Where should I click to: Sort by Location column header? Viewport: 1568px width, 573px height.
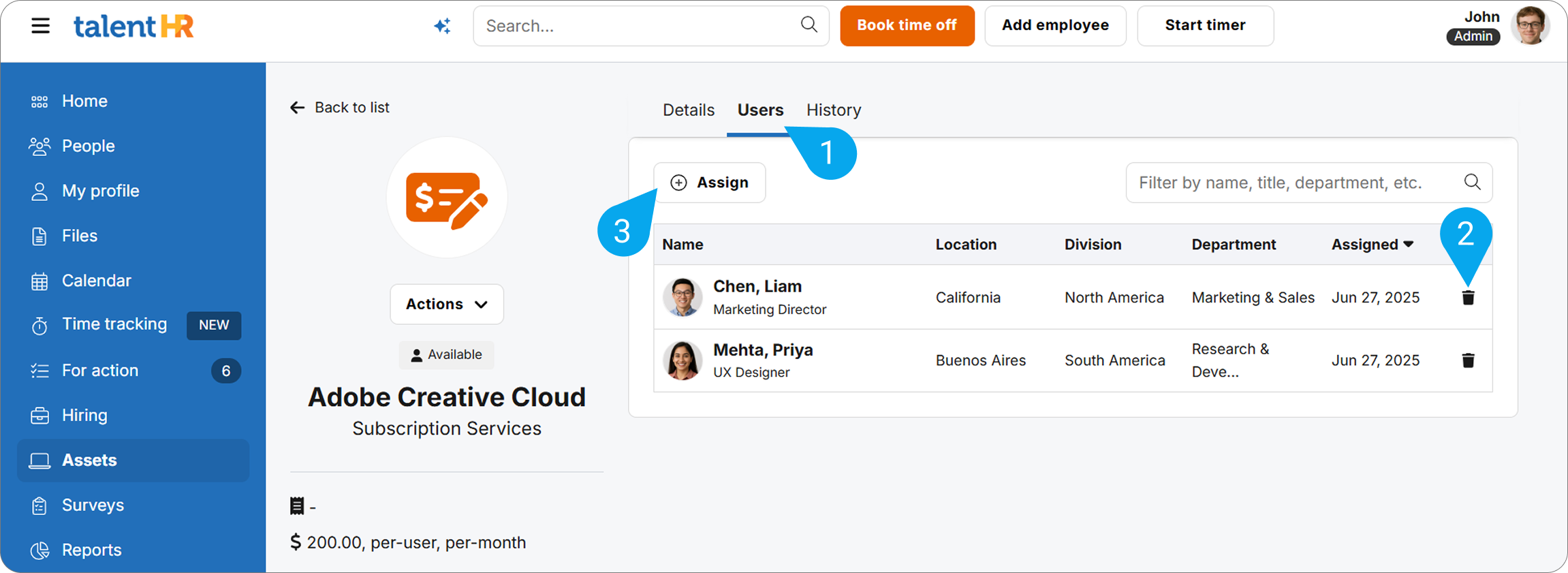click(966, 245)
